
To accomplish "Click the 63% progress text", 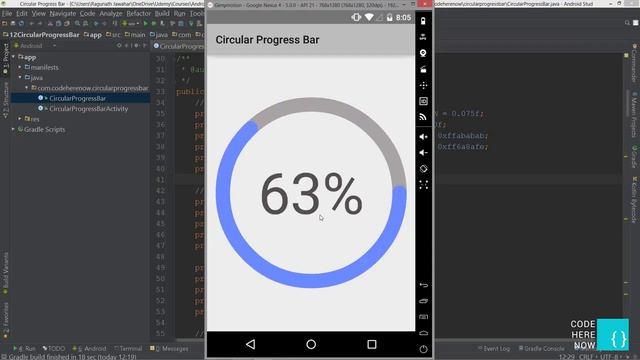I will (311, 194).
